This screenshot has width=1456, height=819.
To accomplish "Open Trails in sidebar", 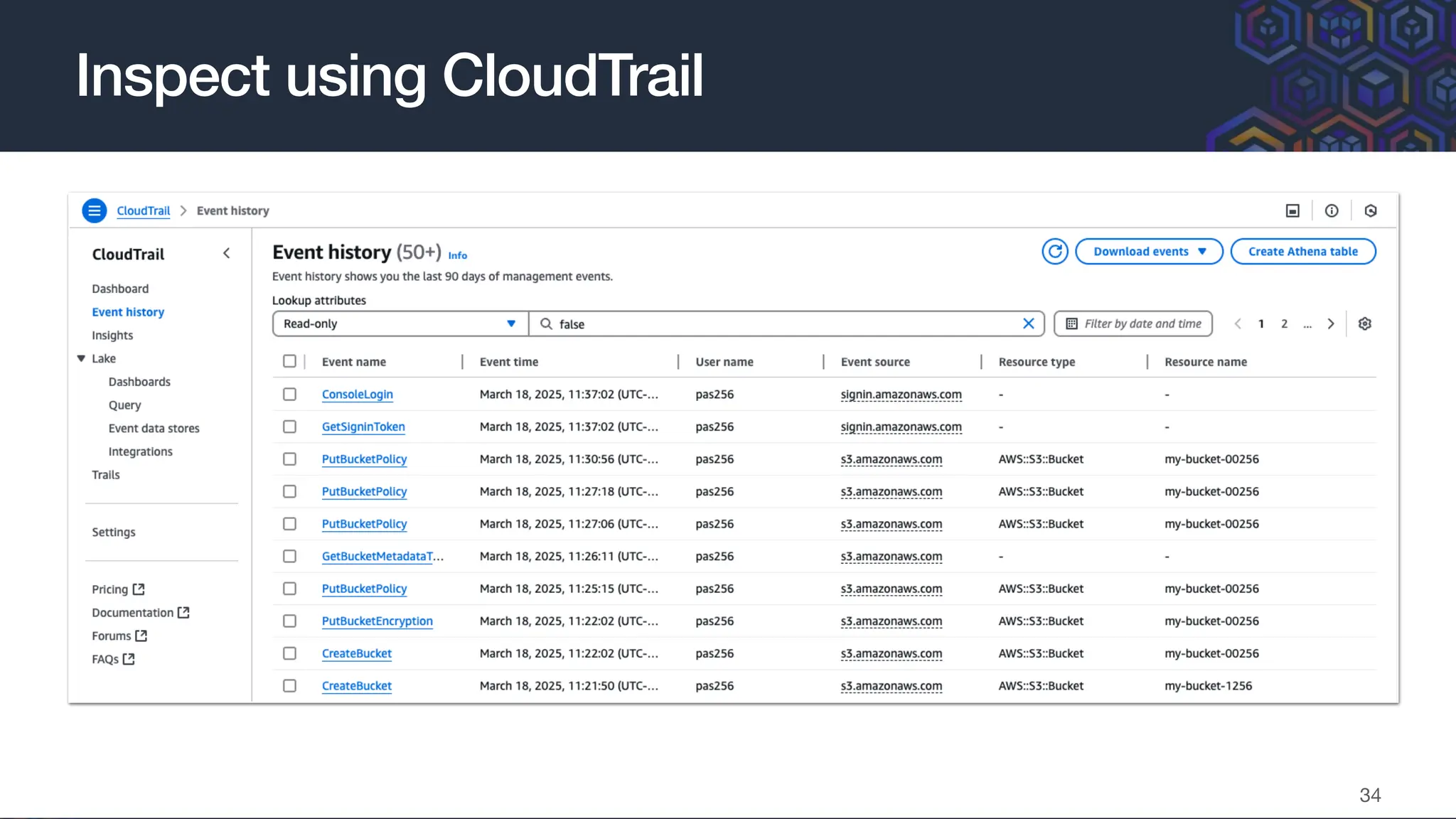I will coord(106,474).
